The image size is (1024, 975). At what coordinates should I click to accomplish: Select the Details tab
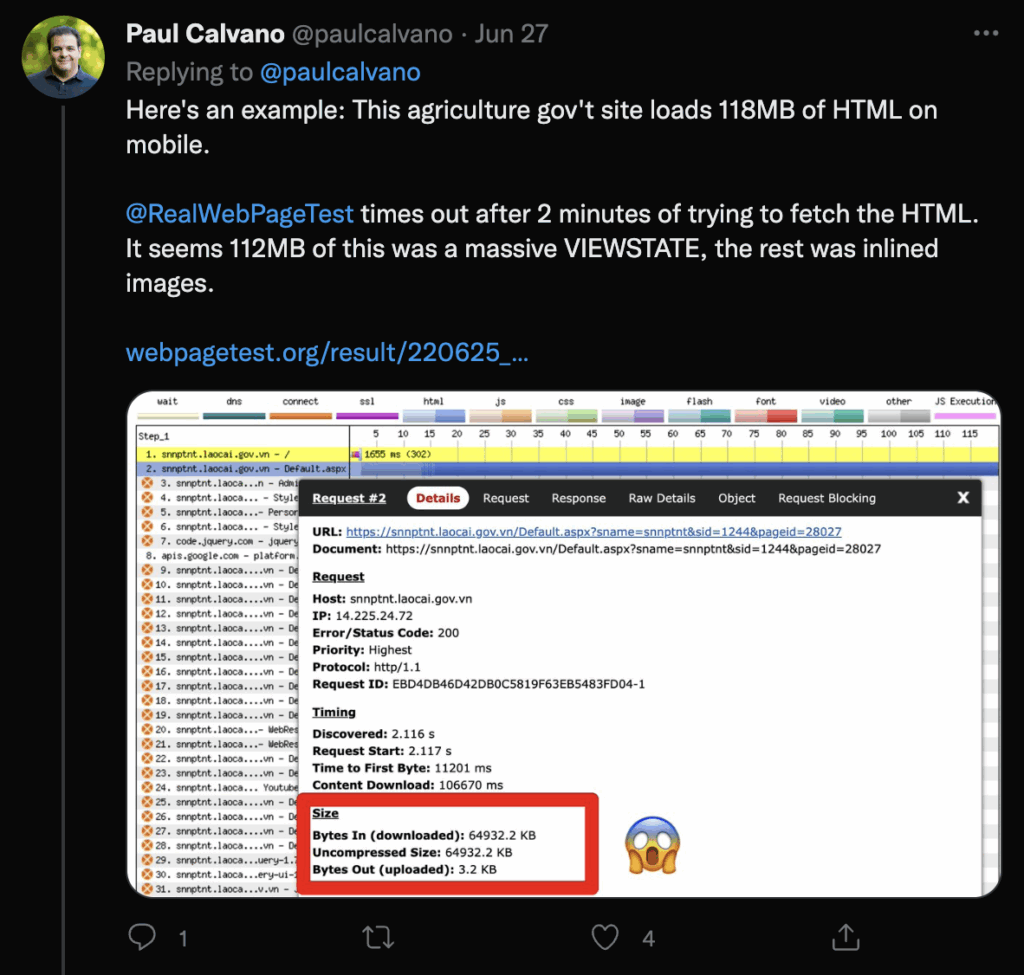coord(438,498)
